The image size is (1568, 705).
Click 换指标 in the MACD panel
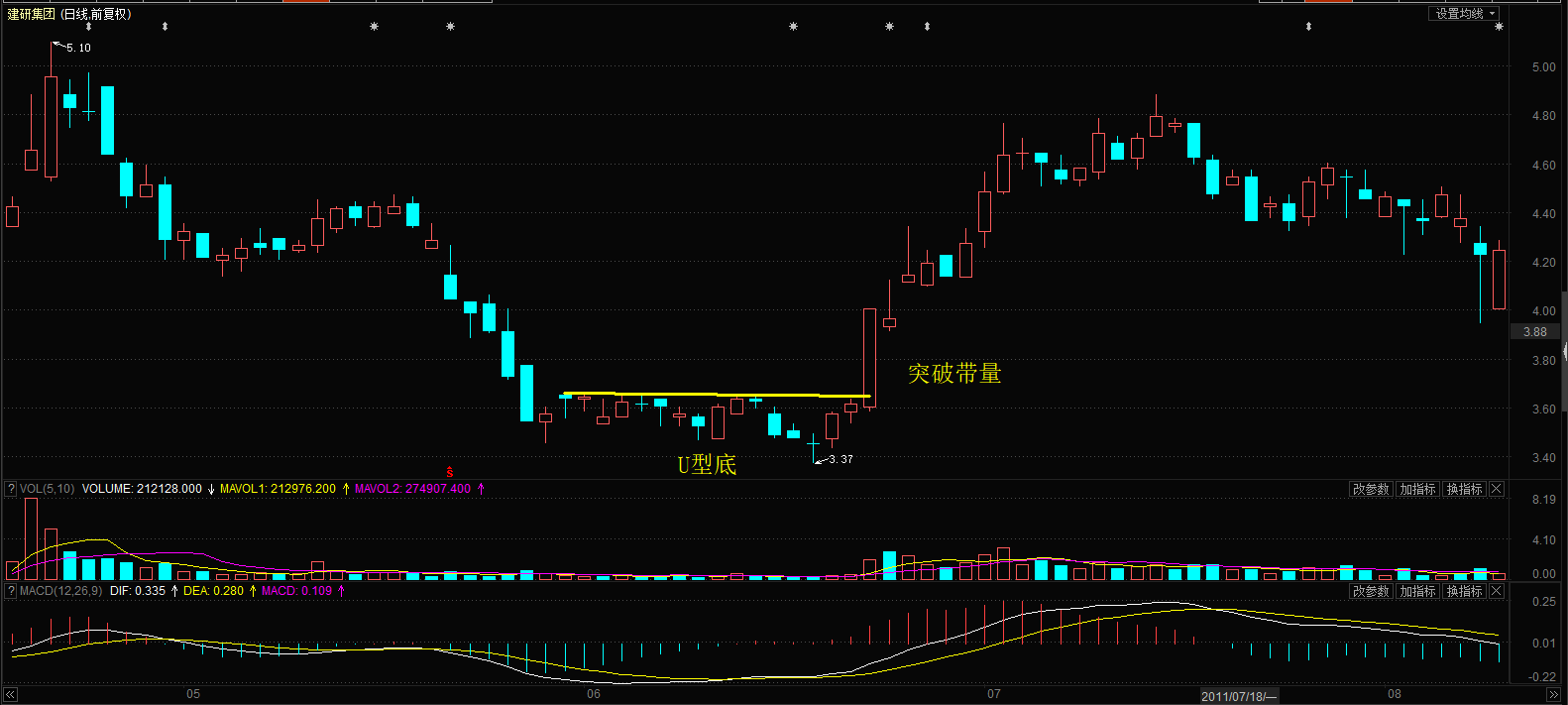(1464, 591)
